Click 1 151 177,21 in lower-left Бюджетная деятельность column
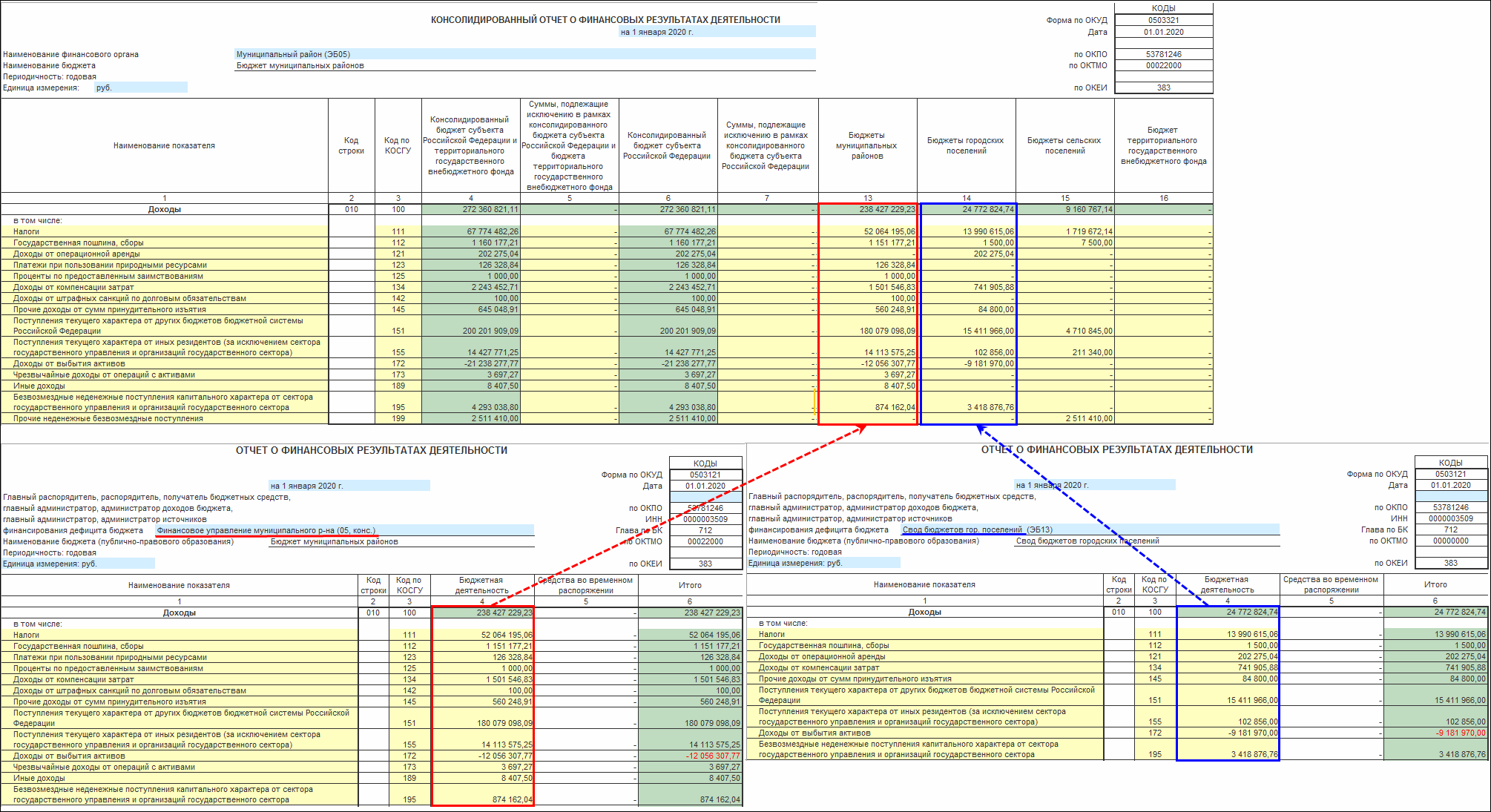This screenshot has width=1491, height=812. click(483, 646)
